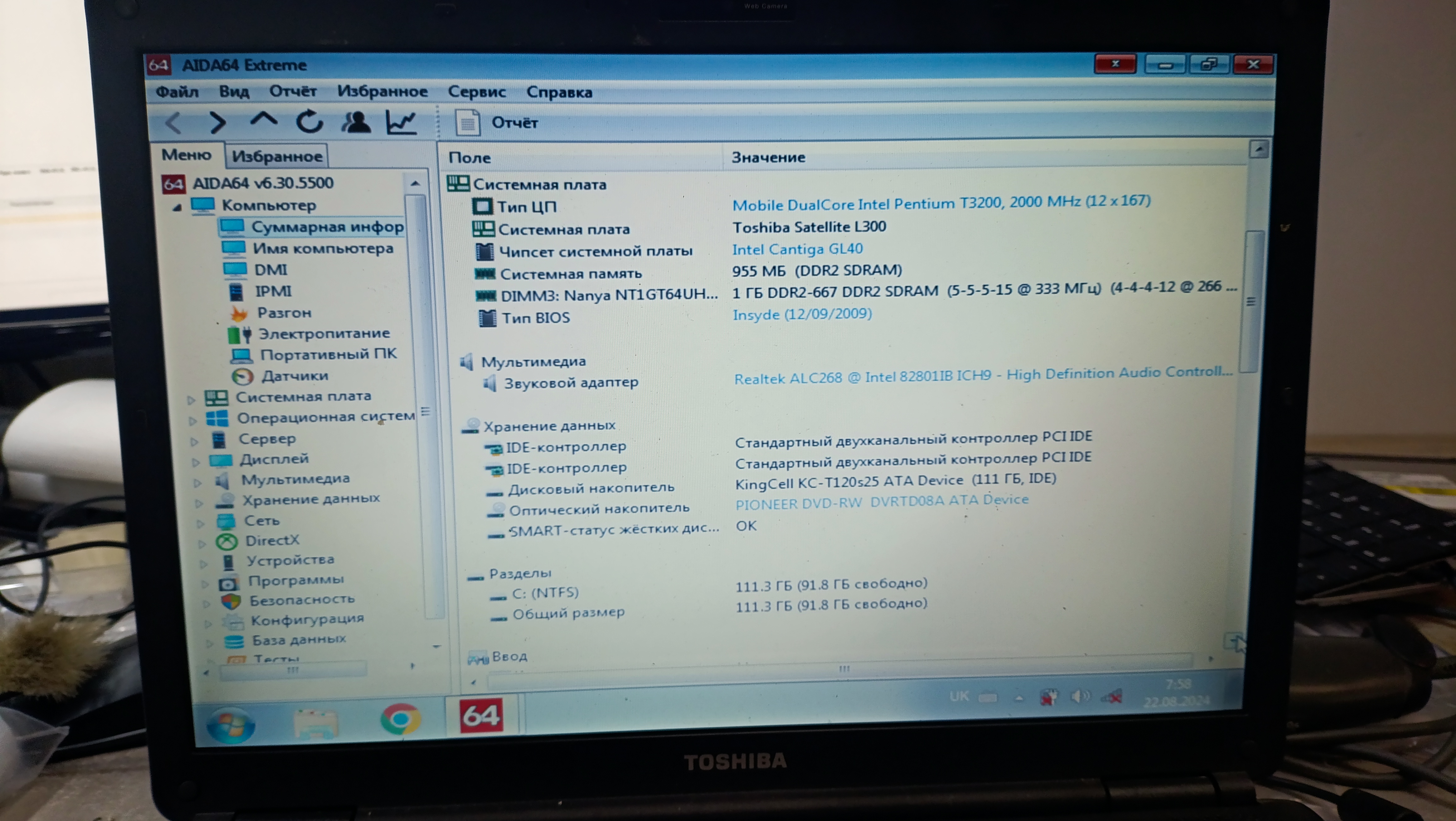Expand the Сервер tree node
This screenshot has height=821, width=1456.
point(194,441)
